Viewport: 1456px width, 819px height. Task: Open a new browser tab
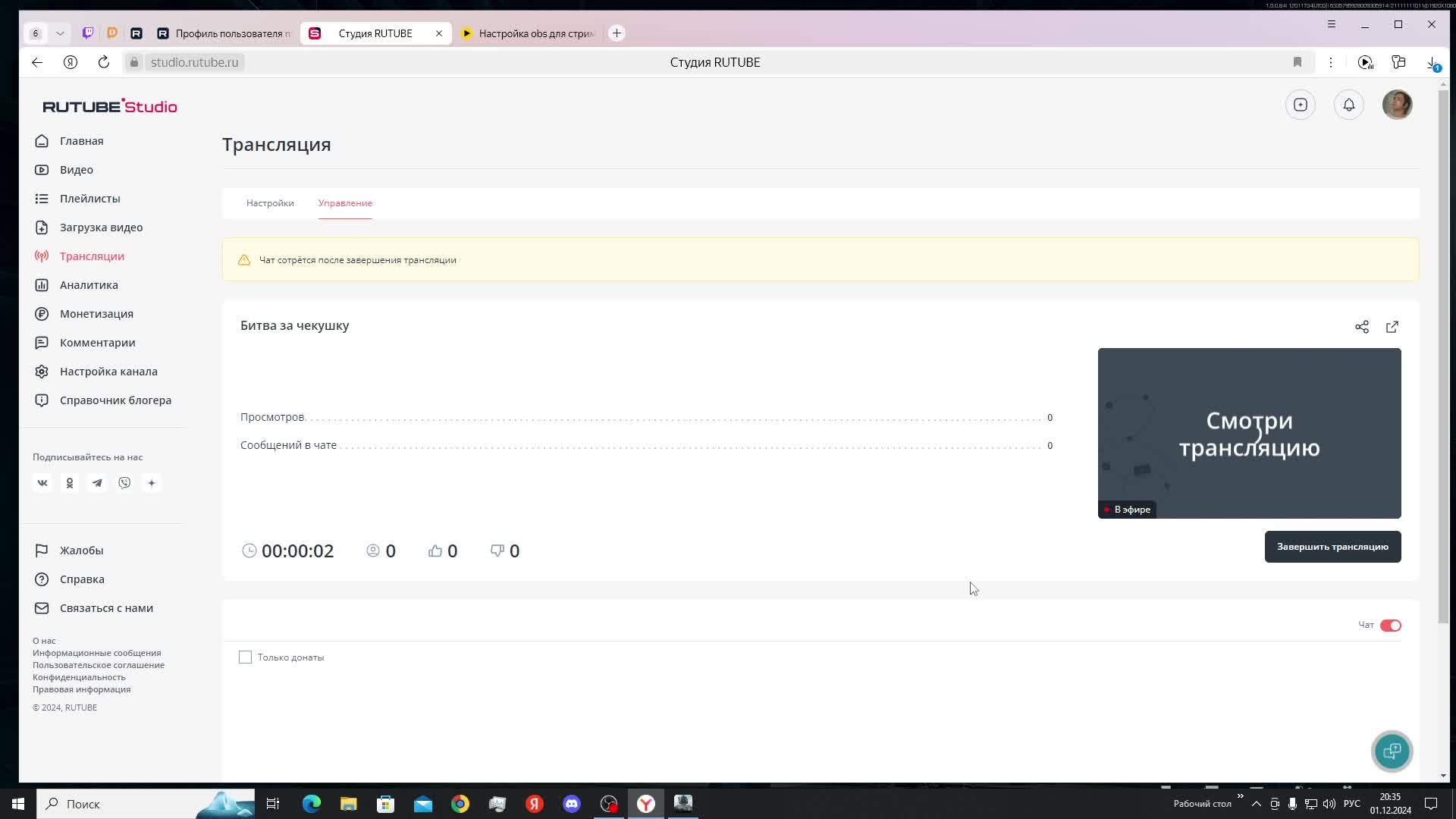click(617, 33)
